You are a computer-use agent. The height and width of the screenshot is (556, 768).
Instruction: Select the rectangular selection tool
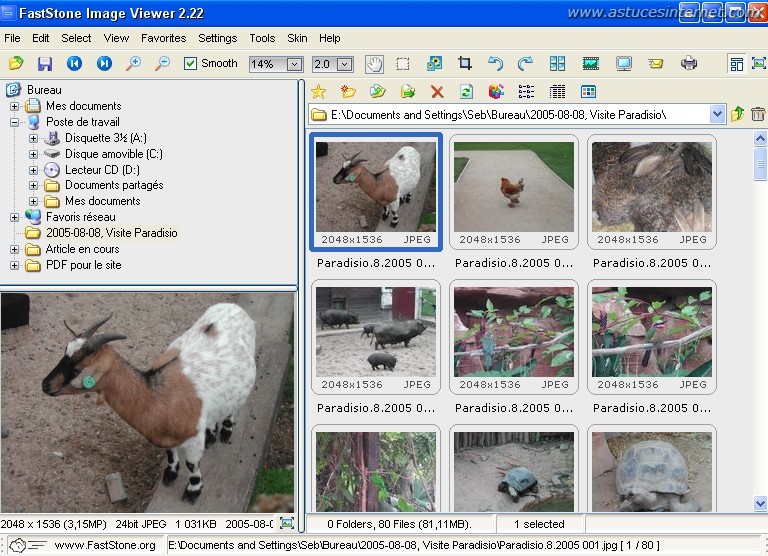403,64
